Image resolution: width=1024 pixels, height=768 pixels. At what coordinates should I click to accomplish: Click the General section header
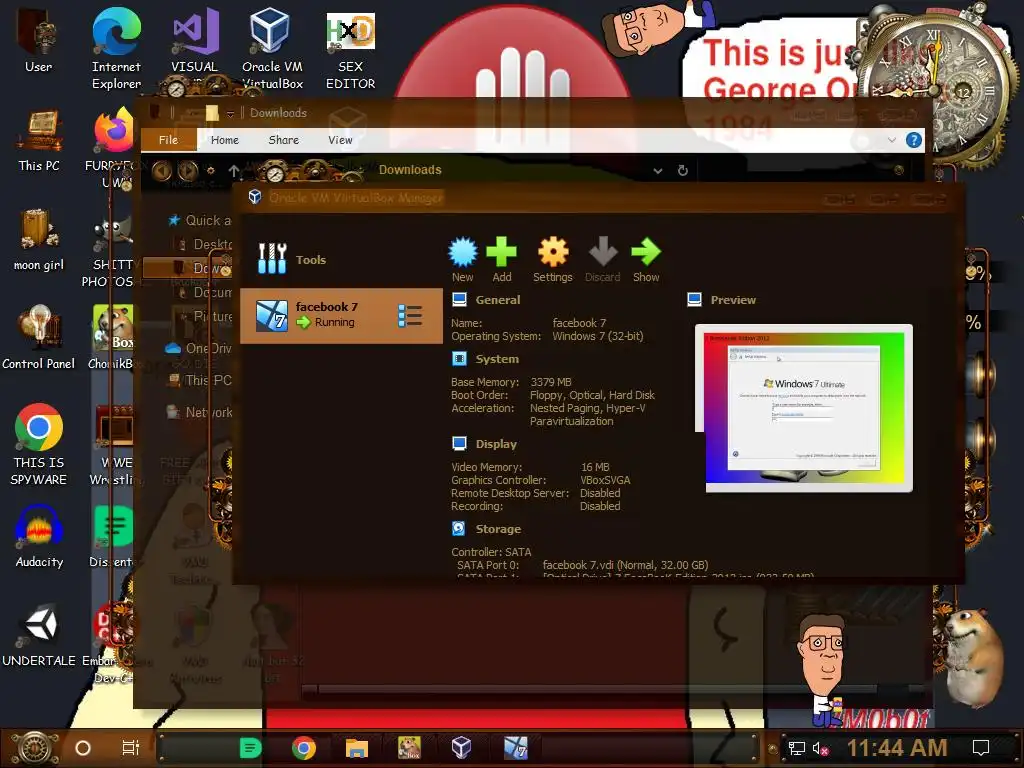(498, 300)
